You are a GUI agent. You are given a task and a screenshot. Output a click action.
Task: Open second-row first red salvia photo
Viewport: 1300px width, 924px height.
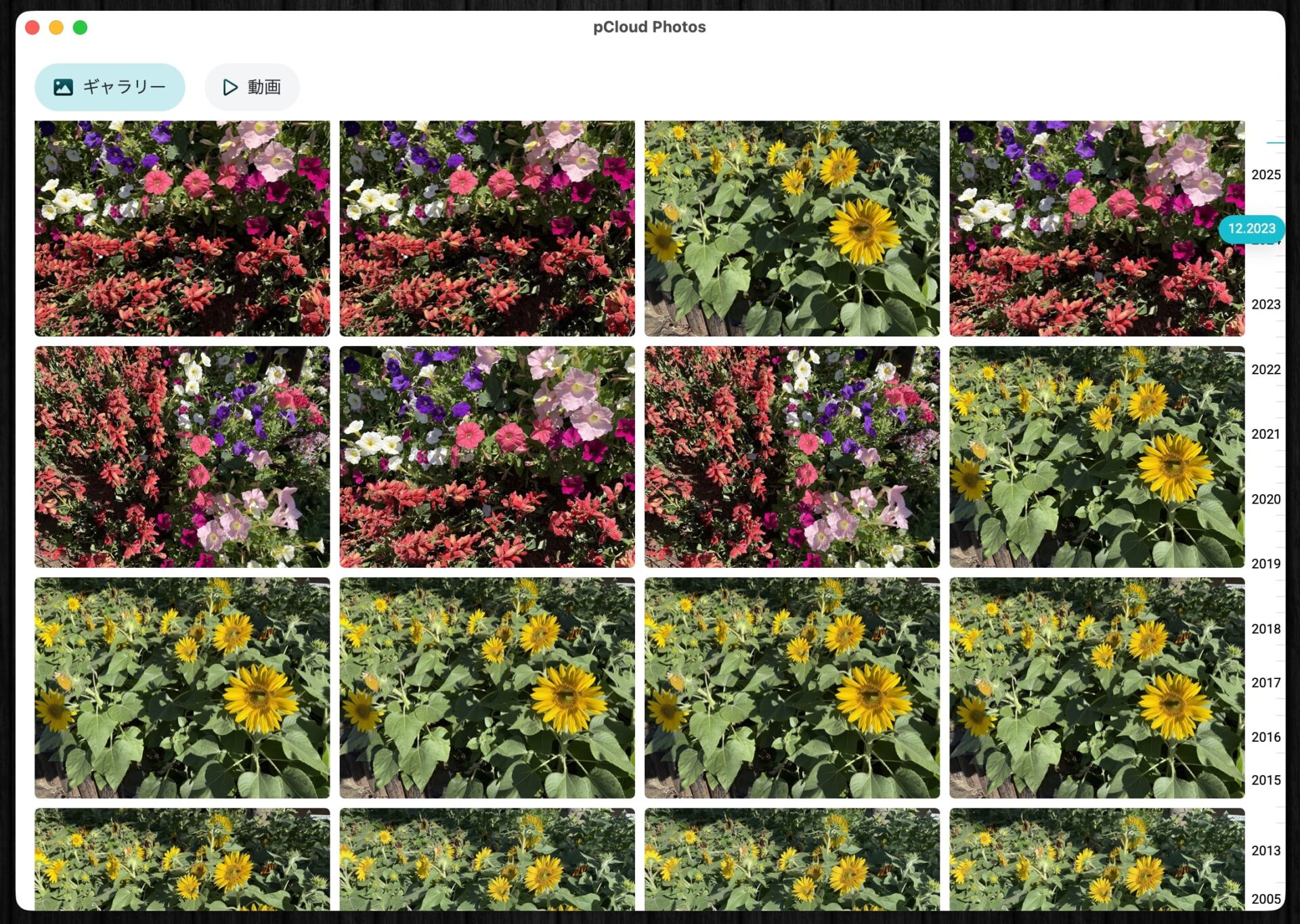[x=182, y=457]
